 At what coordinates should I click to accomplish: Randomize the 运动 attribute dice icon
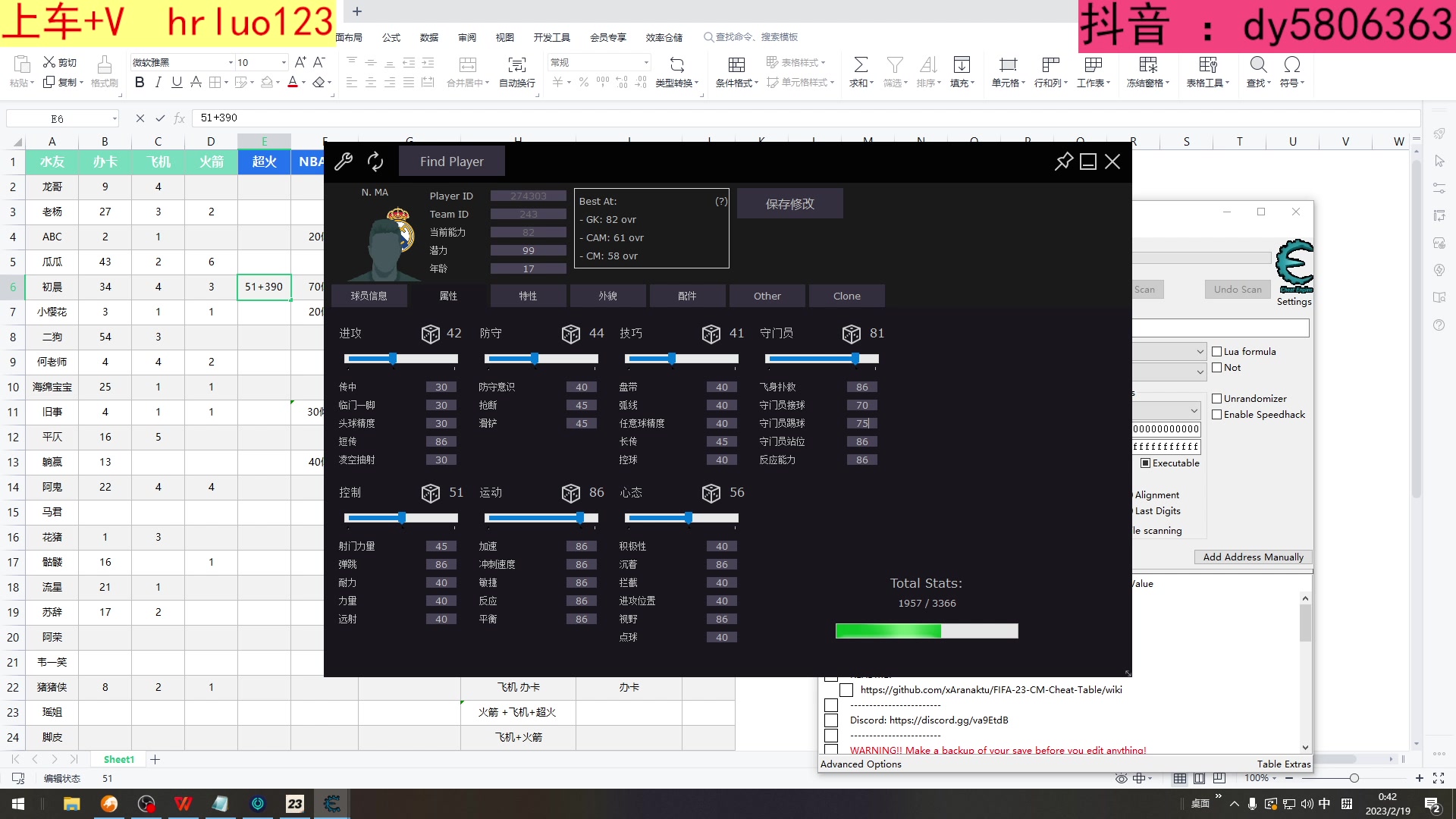[x=570, y=493]
